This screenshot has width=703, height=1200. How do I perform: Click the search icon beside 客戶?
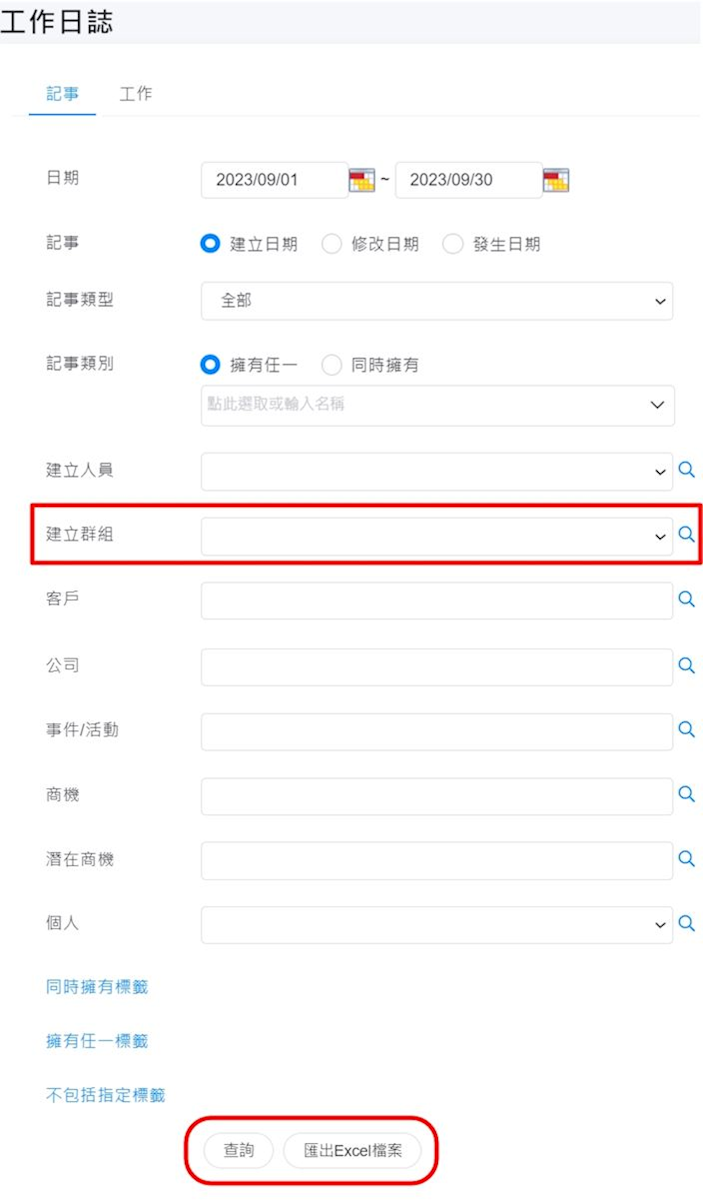click(687, 599)
